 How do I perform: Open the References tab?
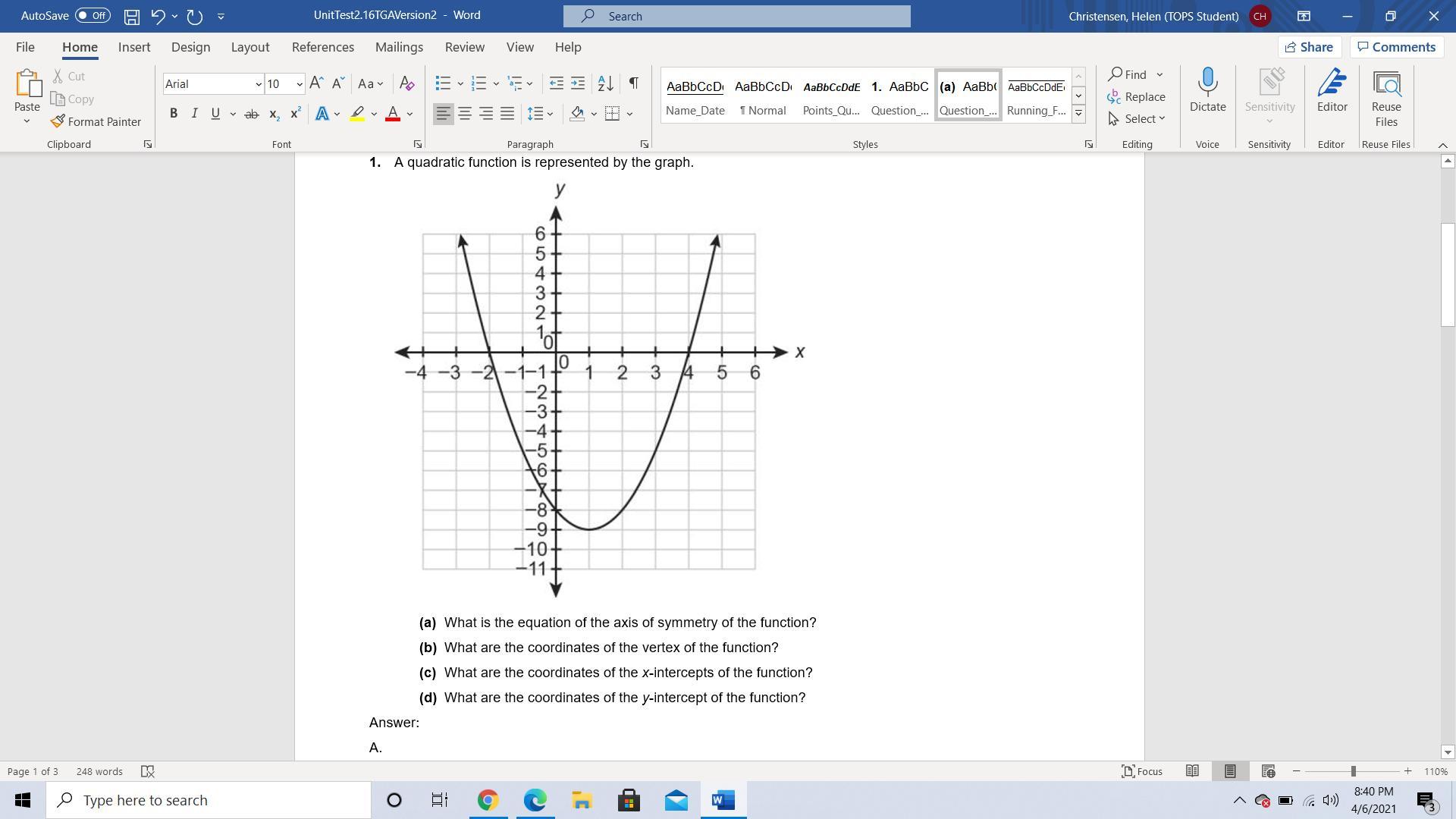point(322,47)
